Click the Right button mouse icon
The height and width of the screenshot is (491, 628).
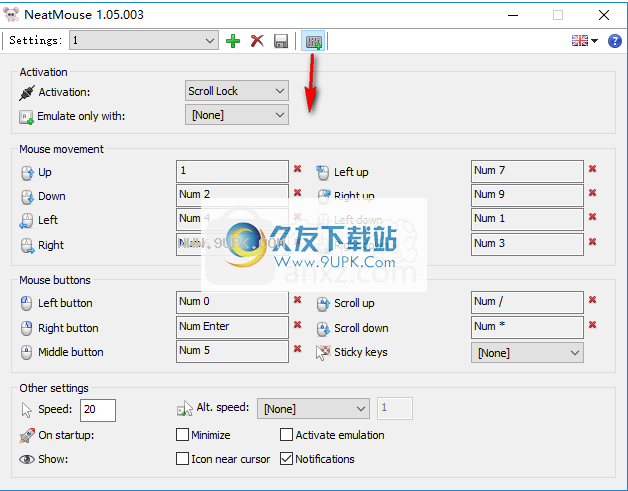(26, 328)
